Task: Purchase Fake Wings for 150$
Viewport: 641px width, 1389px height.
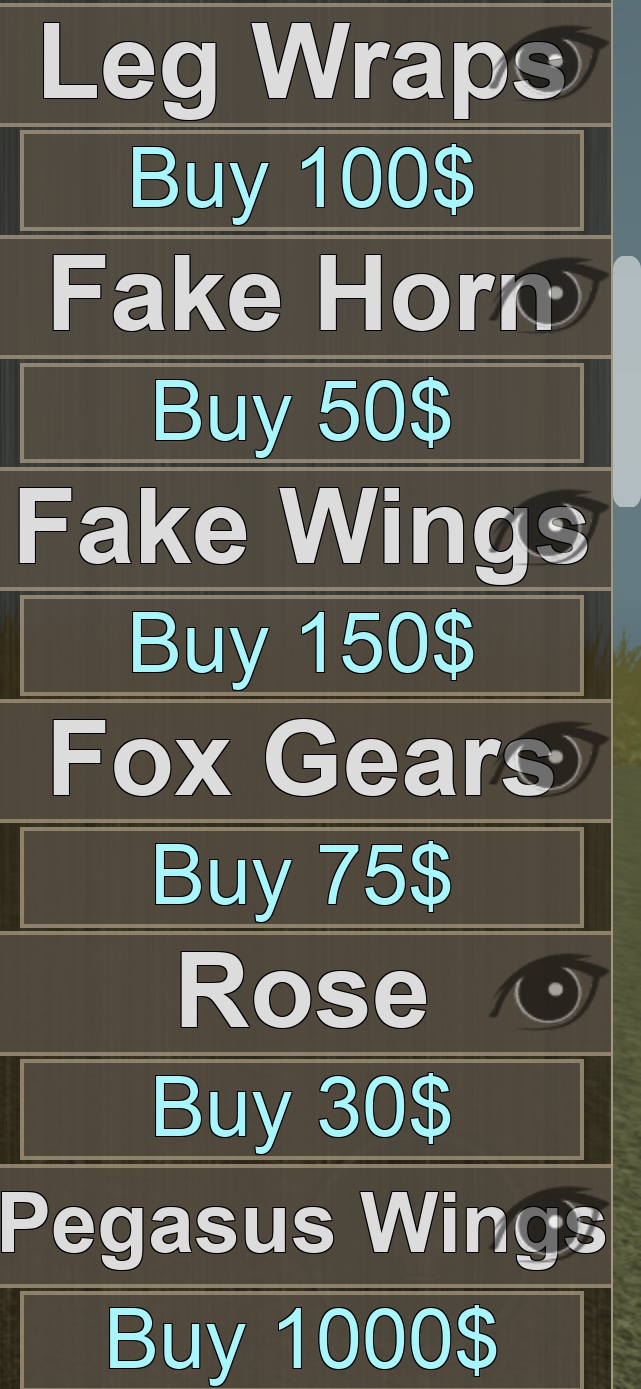Action: [x=302, y=645]
